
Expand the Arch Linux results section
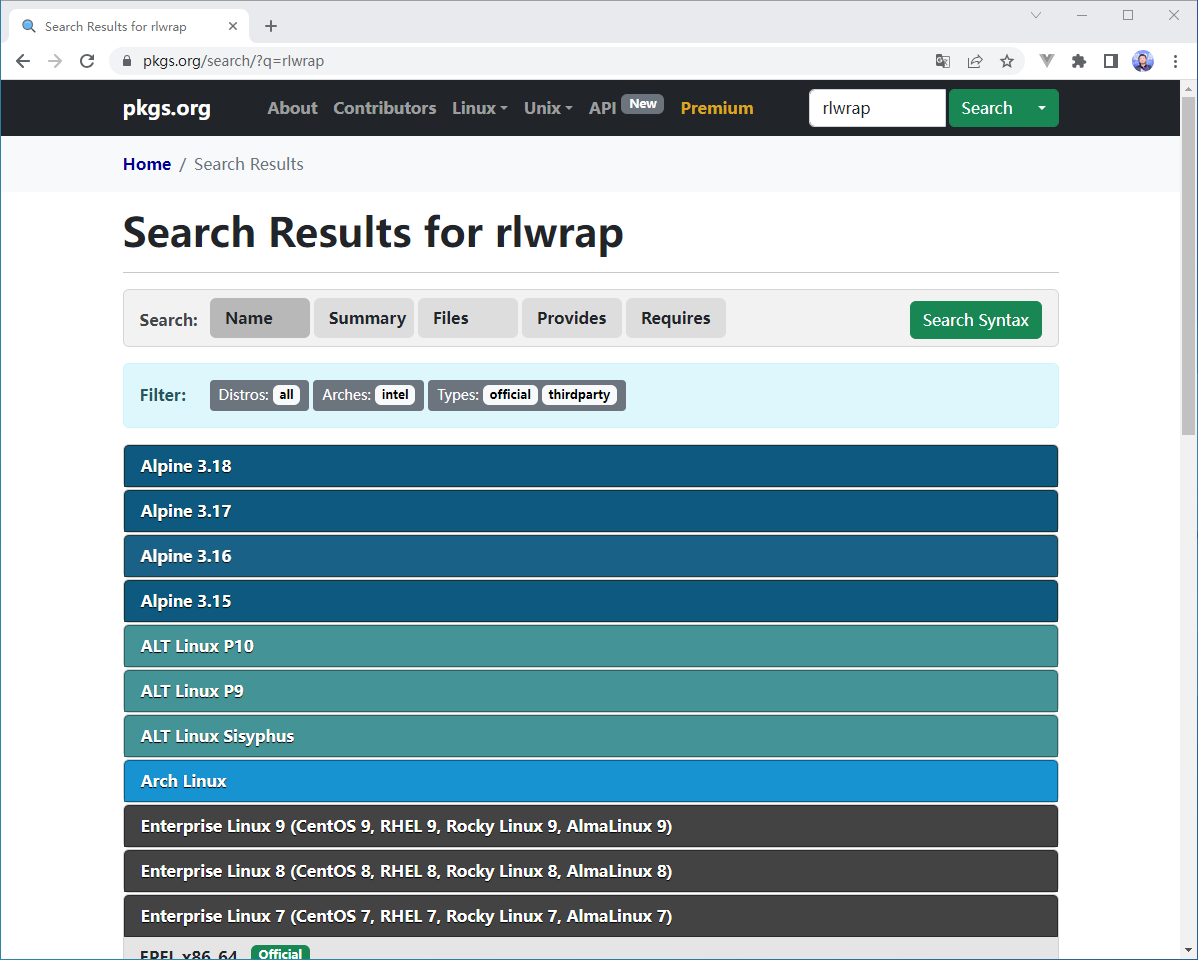[590, 781]
